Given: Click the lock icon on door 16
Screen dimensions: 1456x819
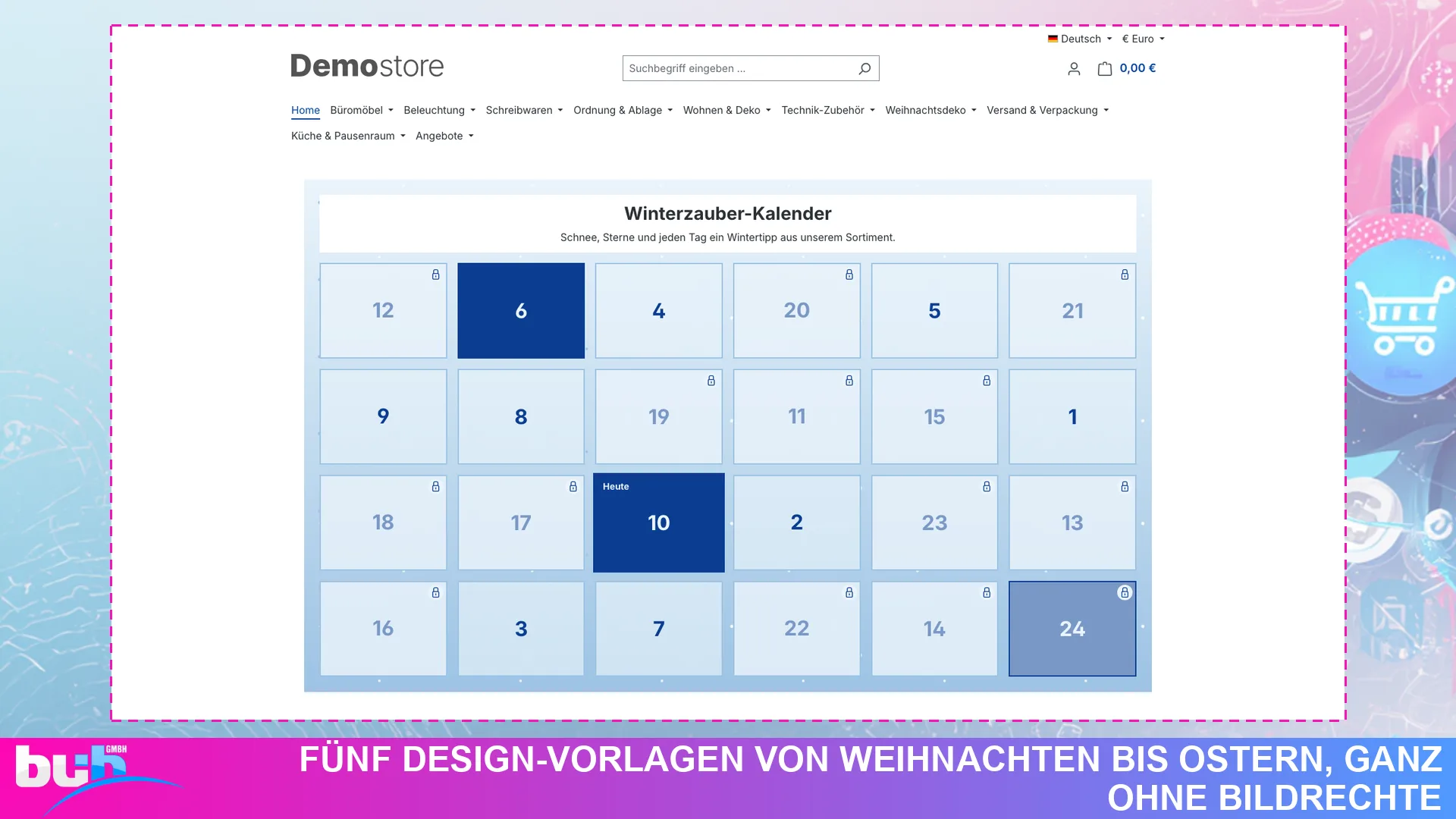Looking at the screenshot, I should [x=436, y=592].
